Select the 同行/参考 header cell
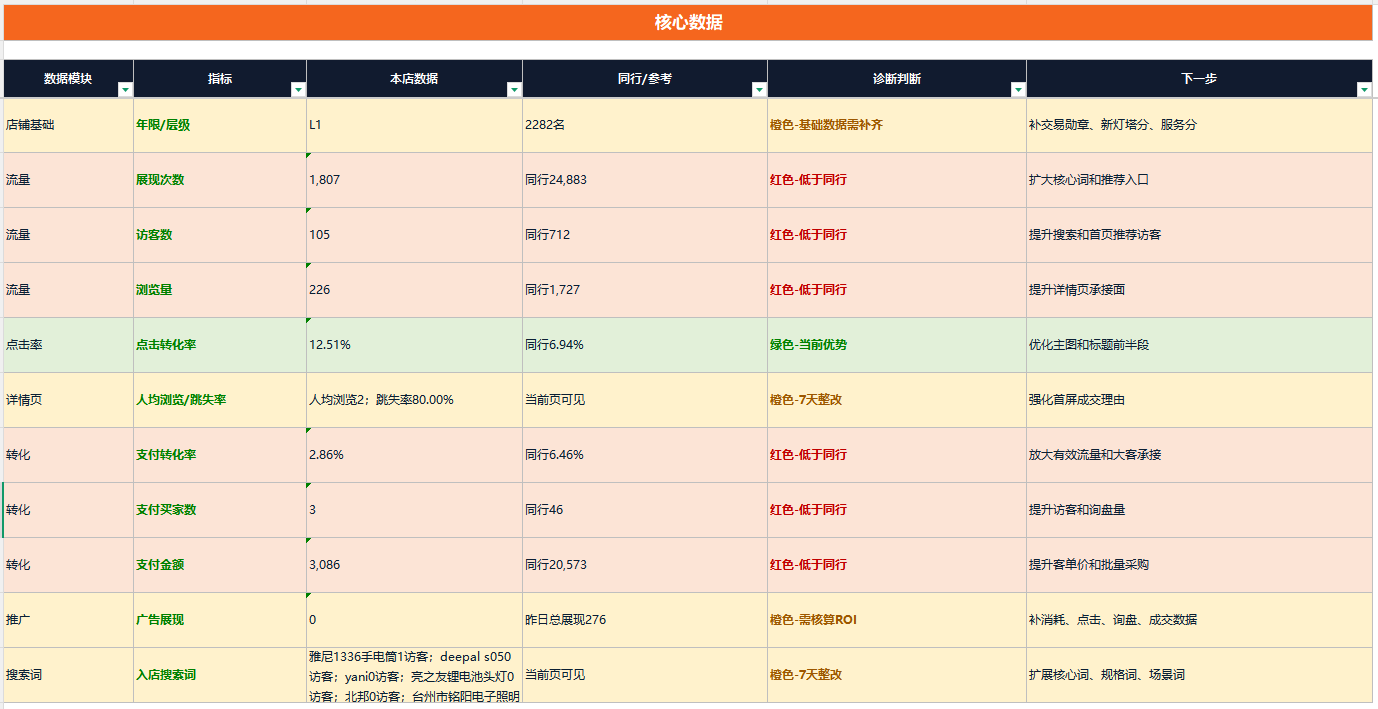The width and height of the screenshot is (1378, 709). (645, 79)
